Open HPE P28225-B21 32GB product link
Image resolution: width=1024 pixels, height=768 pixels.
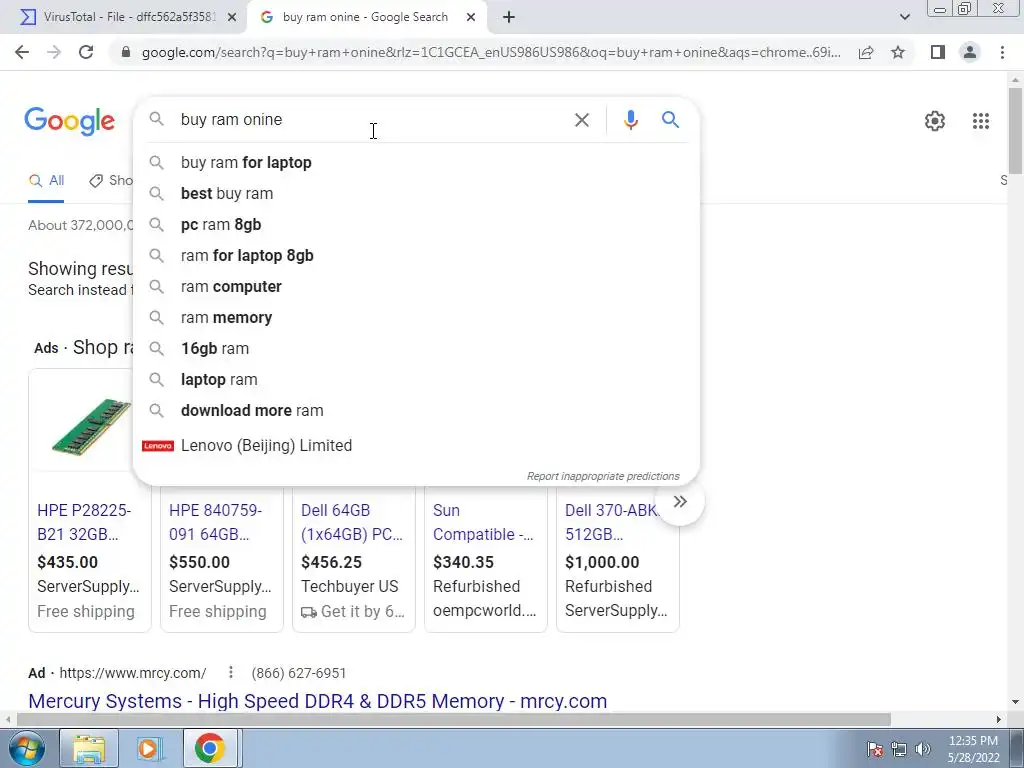(84, 522)
